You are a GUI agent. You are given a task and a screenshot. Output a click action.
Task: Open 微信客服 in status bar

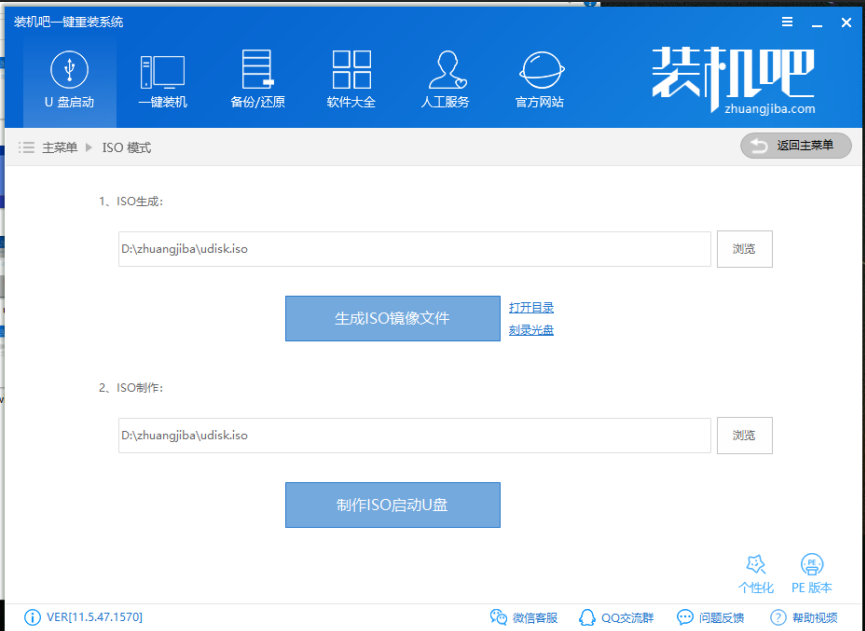click(524, 617)
